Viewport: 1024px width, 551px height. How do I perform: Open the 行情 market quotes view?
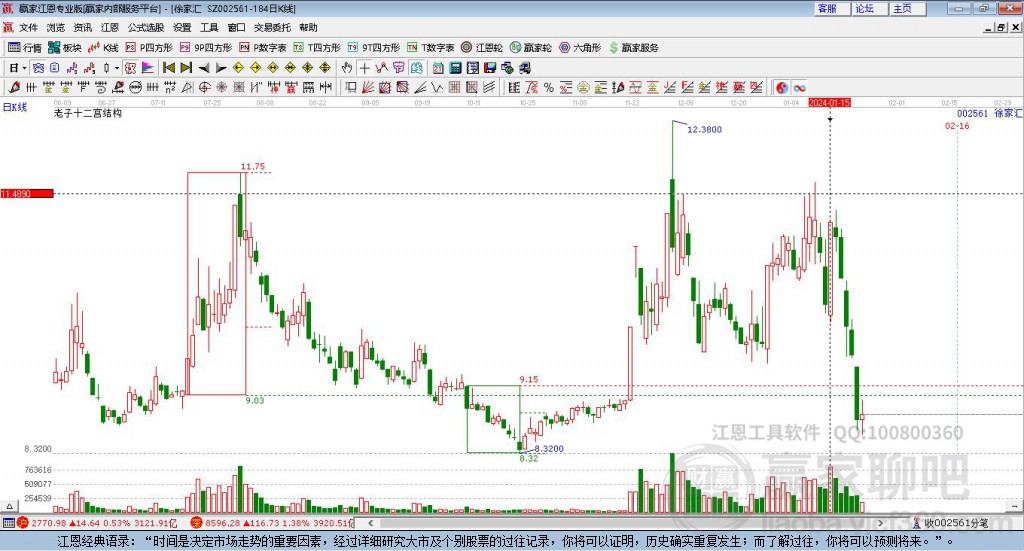(x=25, y=47)
